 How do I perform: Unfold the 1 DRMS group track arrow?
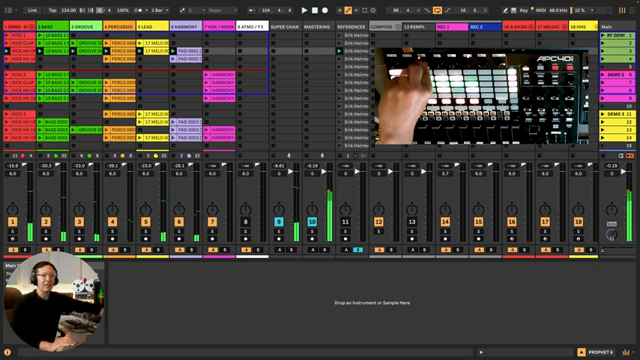(32, 27)
